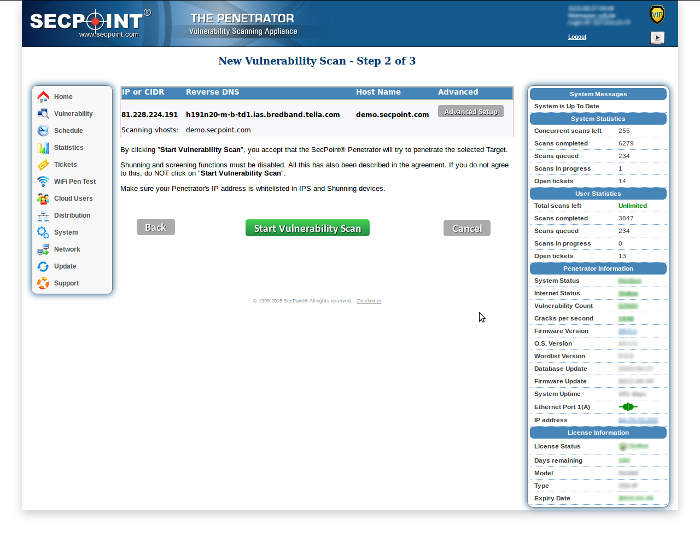Click the IP or CIDR column header
This screenshot has width=700, height=560.
143,92
